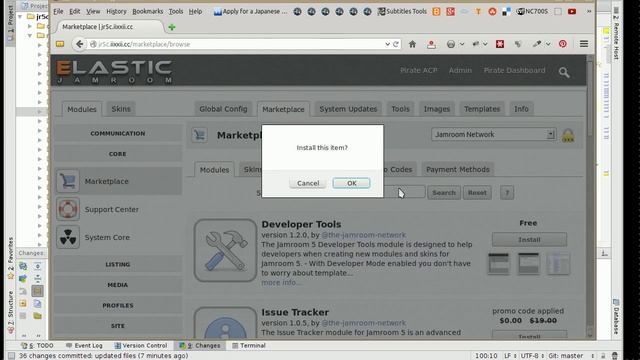
Task: Open the Images tab
Action: (437, 109)
